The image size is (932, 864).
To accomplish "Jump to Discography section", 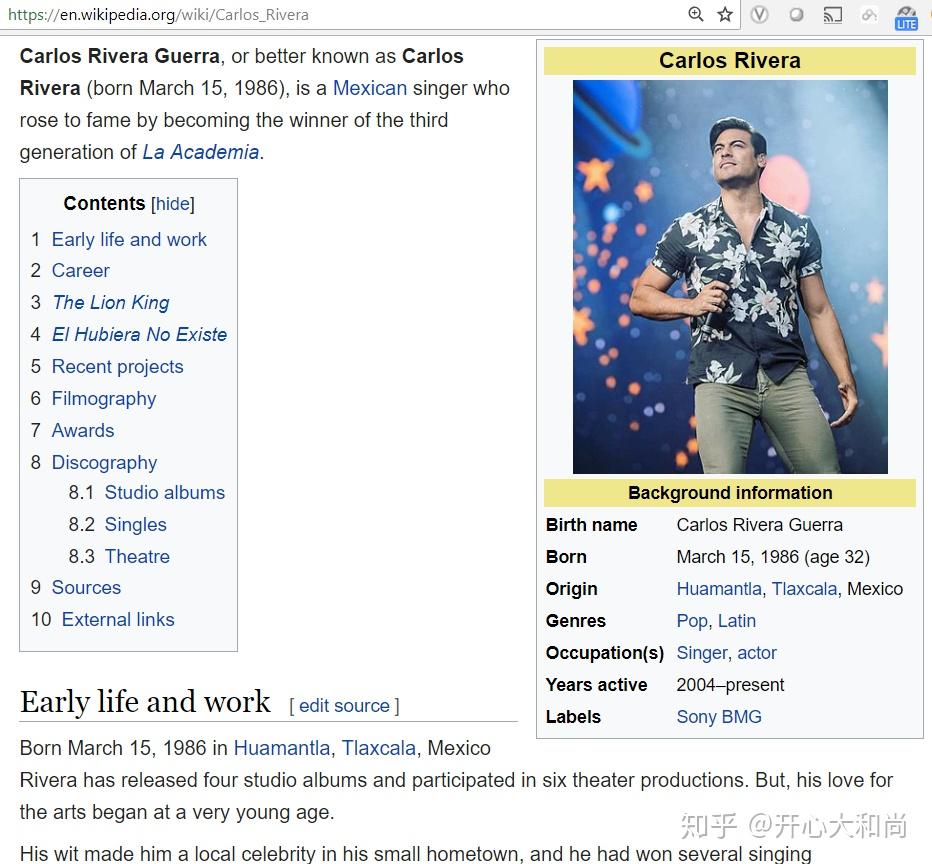I will click(x=105, y=462).
